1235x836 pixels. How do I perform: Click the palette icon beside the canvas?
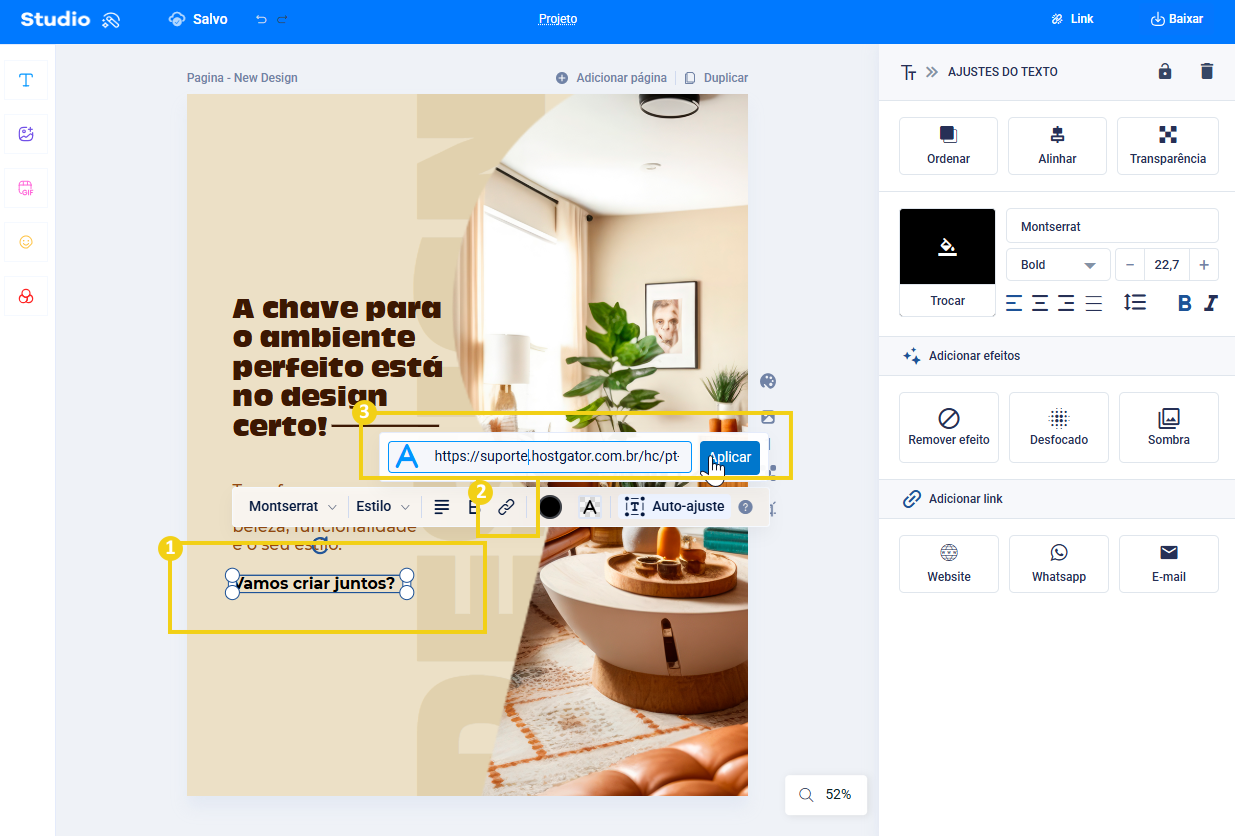coord(768,381)
